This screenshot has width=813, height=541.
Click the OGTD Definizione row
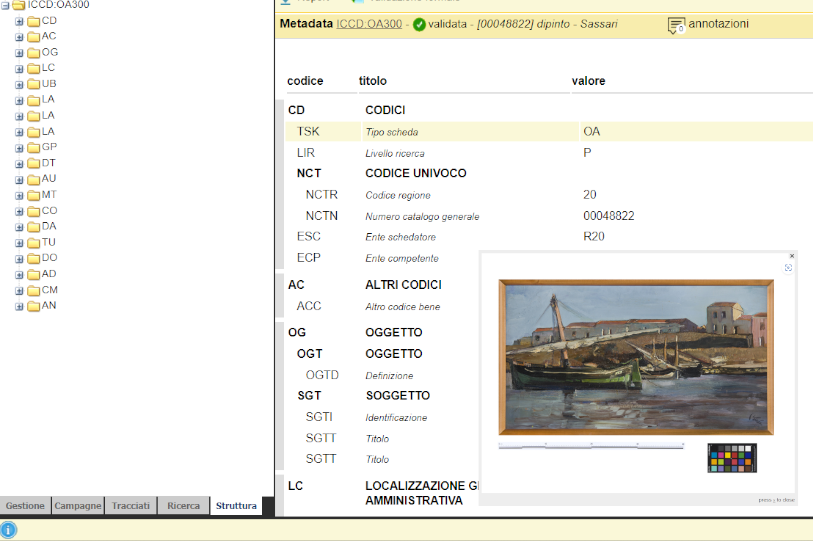click(383, 375)
